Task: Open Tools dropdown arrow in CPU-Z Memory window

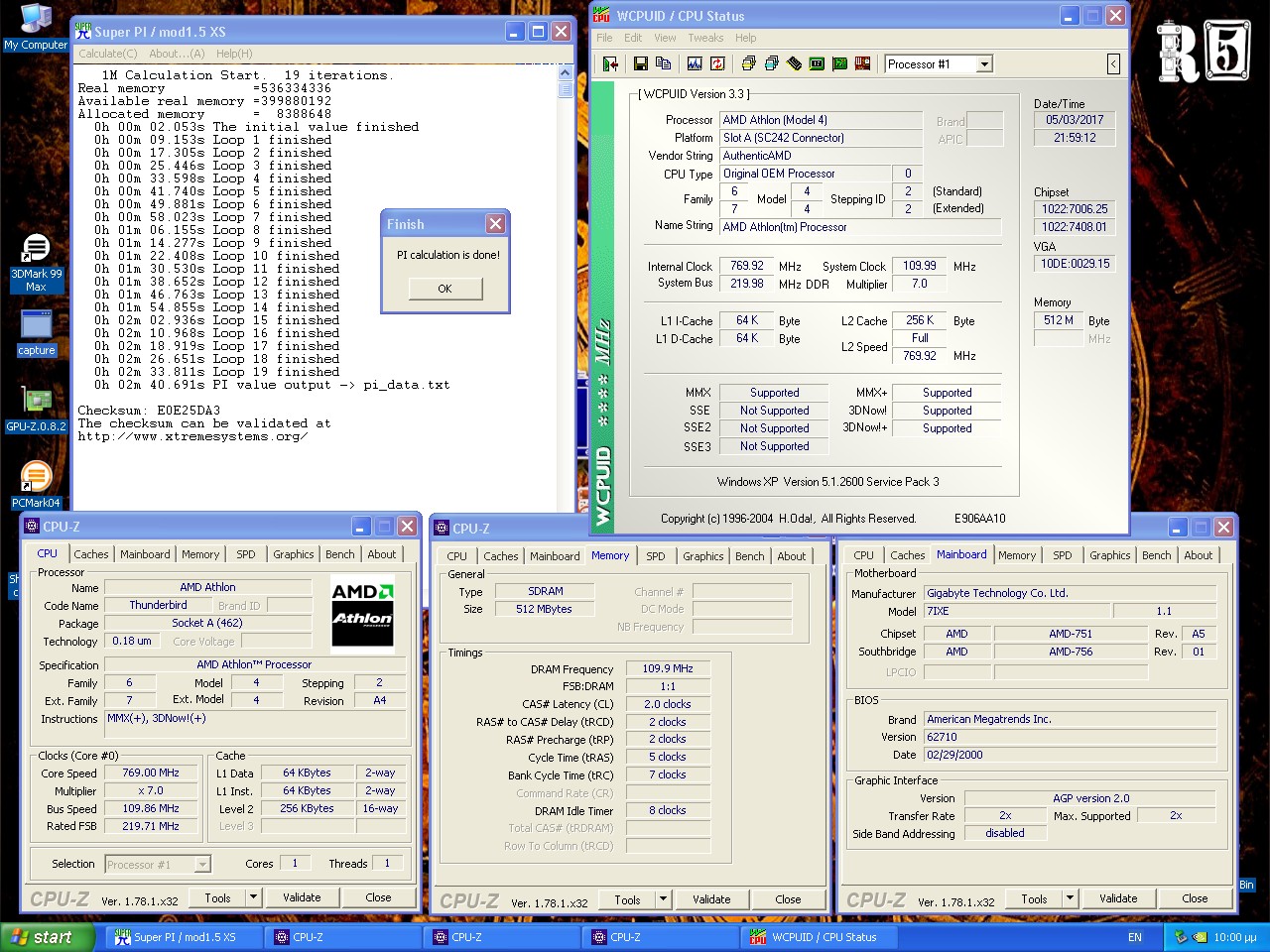Action: pyautogui.click(x=663, y=899)
